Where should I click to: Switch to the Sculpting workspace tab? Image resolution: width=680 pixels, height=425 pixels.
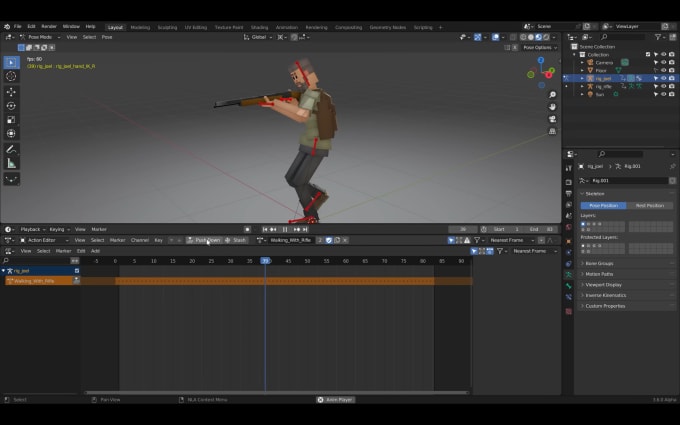(167, 27)
